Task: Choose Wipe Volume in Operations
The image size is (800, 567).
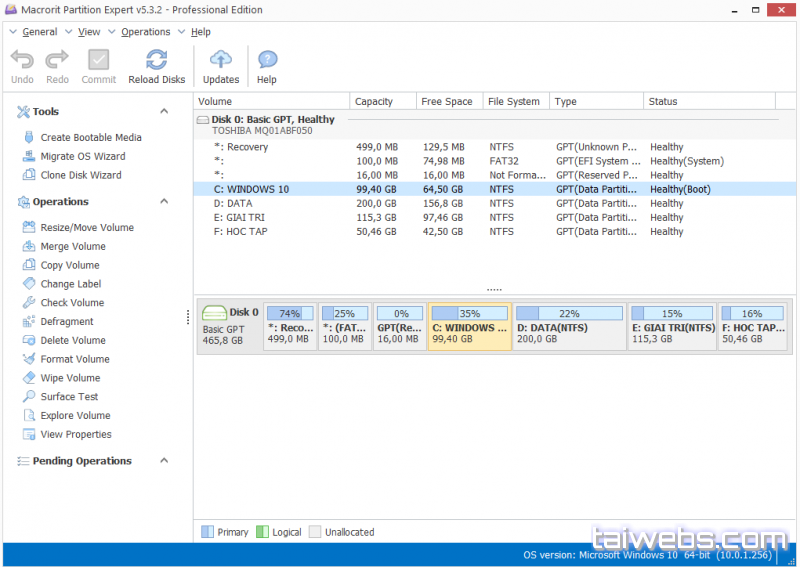Action: point(69,379)
